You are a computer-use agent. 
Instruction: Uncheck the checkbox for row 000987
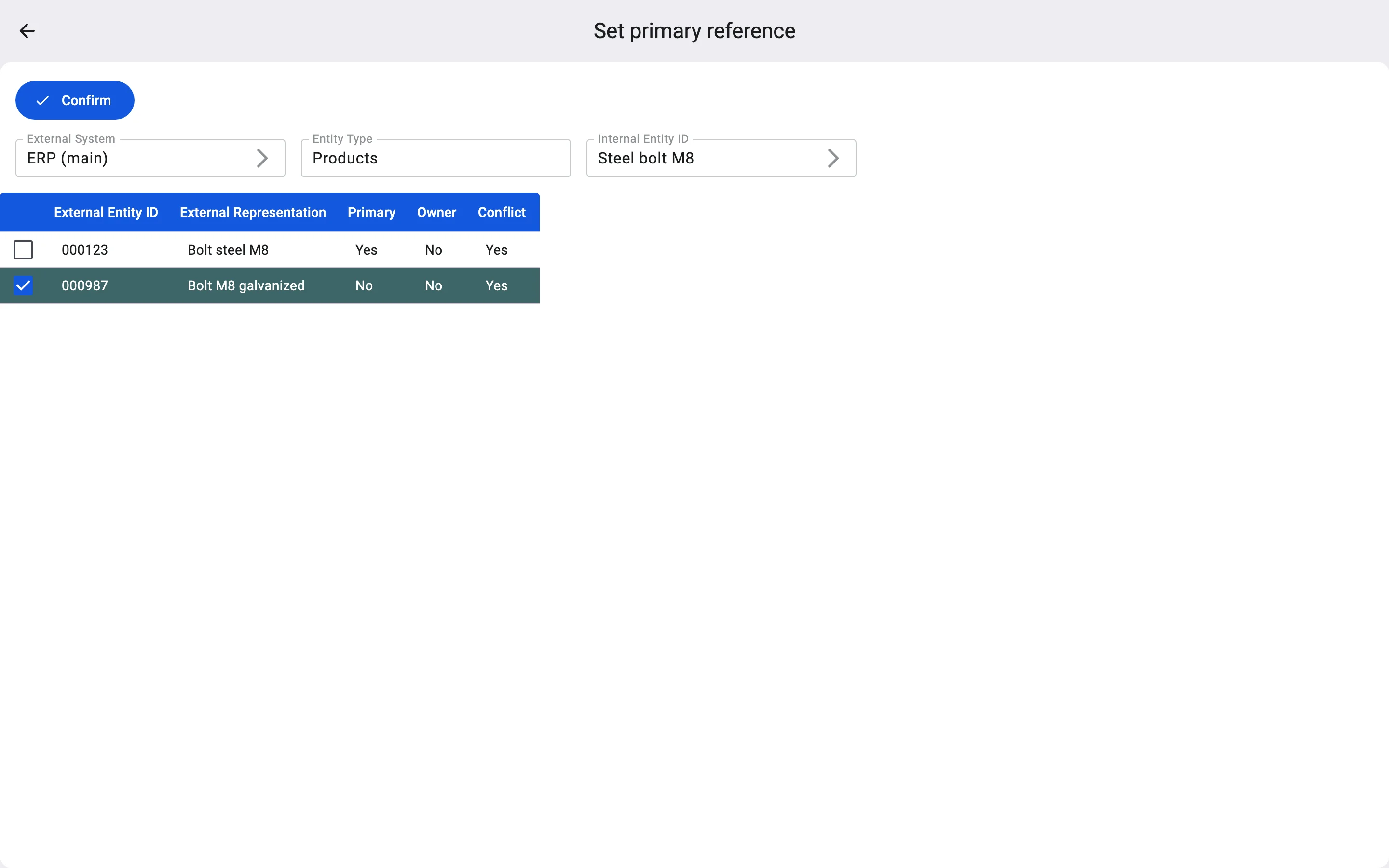[23, 285]
